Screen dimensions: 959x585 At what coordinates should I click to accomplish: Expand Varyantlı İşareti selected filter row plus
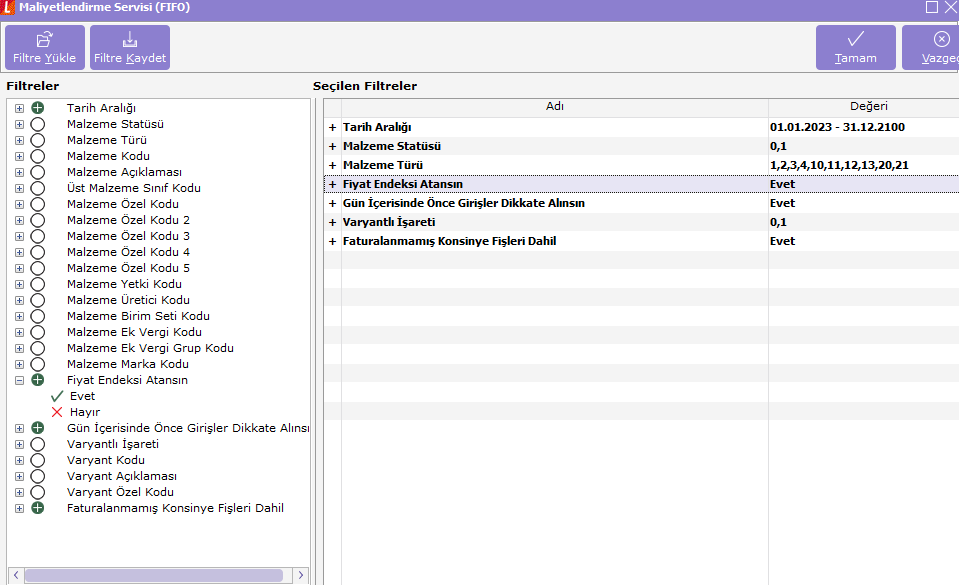(x=332, y=222)
